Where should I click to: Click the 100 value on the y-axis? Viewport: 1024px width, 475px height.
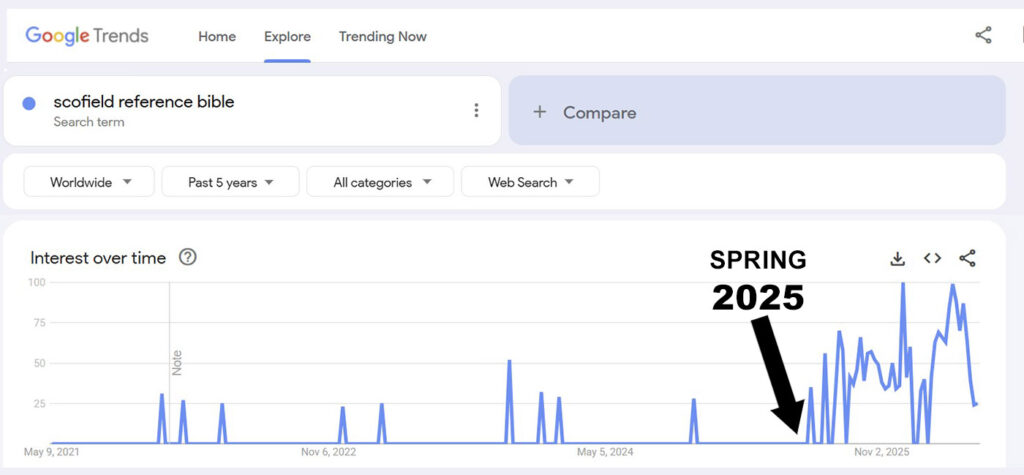tap(35, 282)
